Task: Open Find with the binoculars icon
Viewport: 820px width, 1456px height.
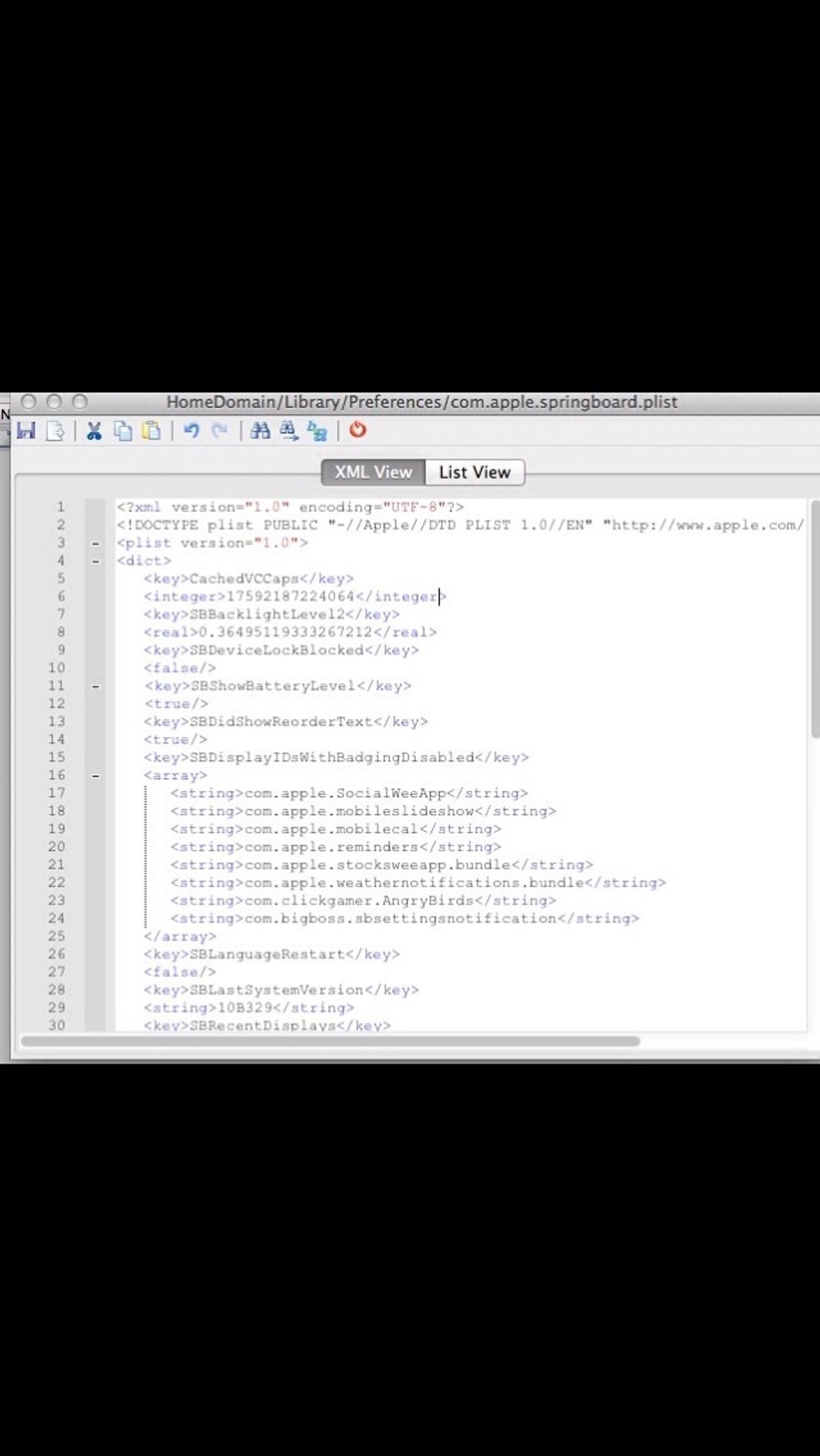Action: pos(260,431)
